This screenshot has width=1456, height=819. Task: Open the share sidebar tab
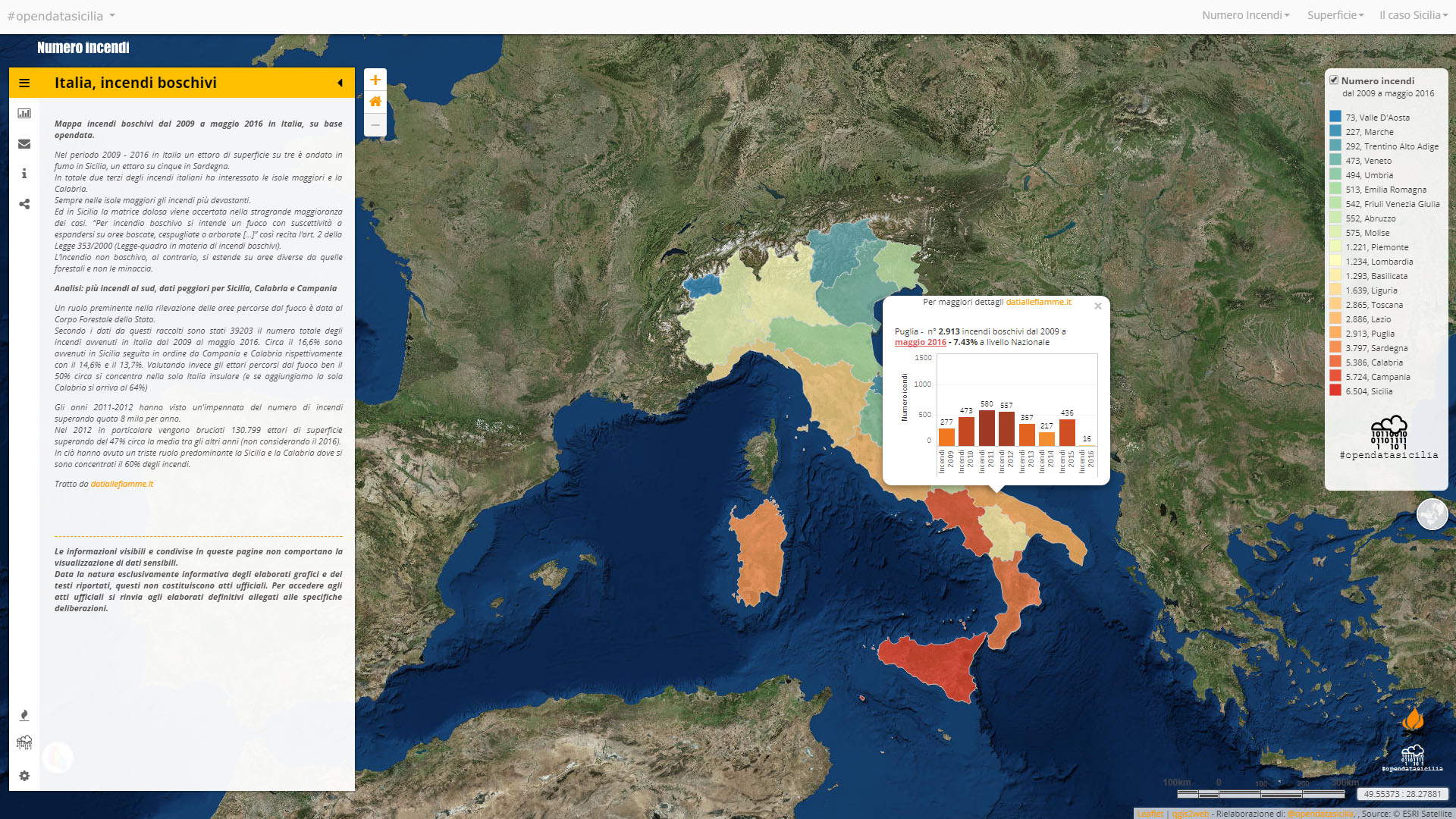pyautogui.click(x=24, y=204)
